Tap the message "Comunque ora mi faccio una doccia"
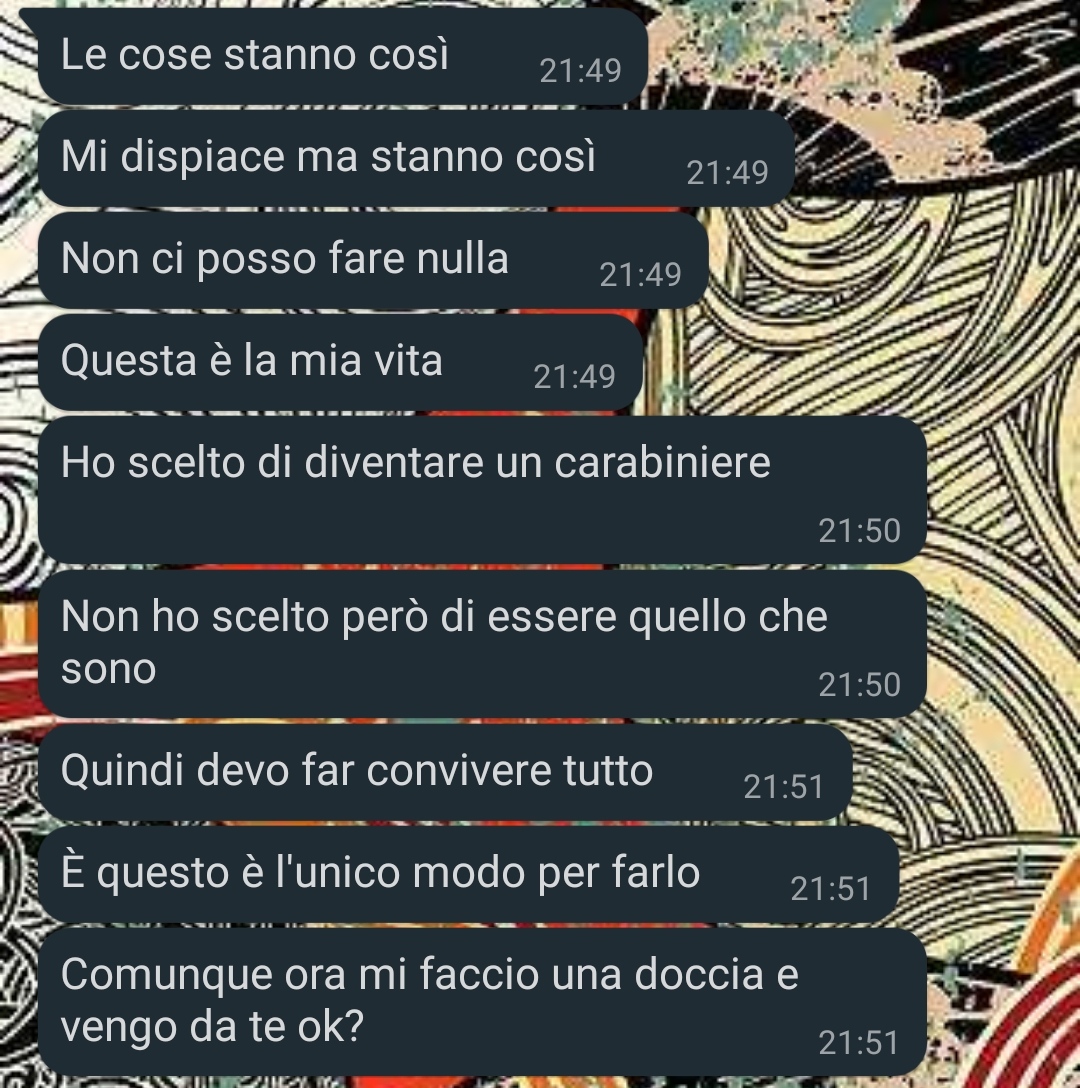Screen dimensions: 1080x1088 482,1002
